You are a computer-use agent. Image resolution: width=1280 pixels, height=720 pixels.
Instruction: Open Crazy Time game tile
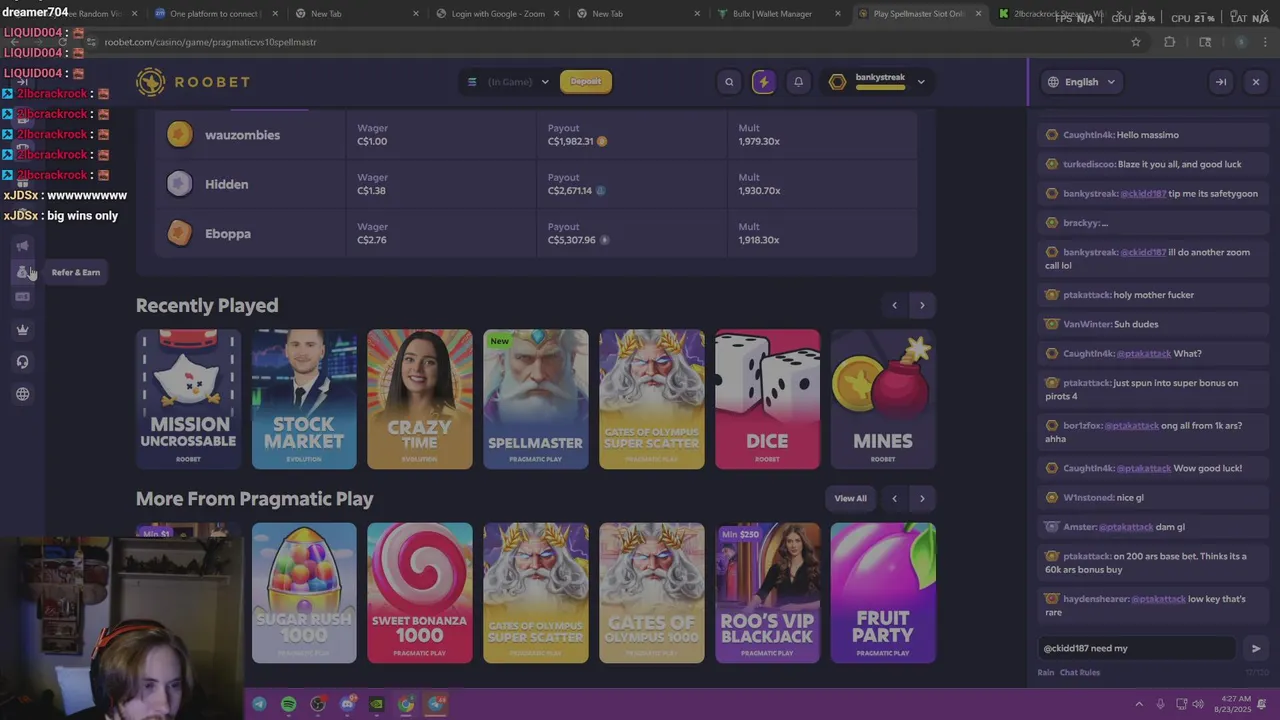point(420,399)
